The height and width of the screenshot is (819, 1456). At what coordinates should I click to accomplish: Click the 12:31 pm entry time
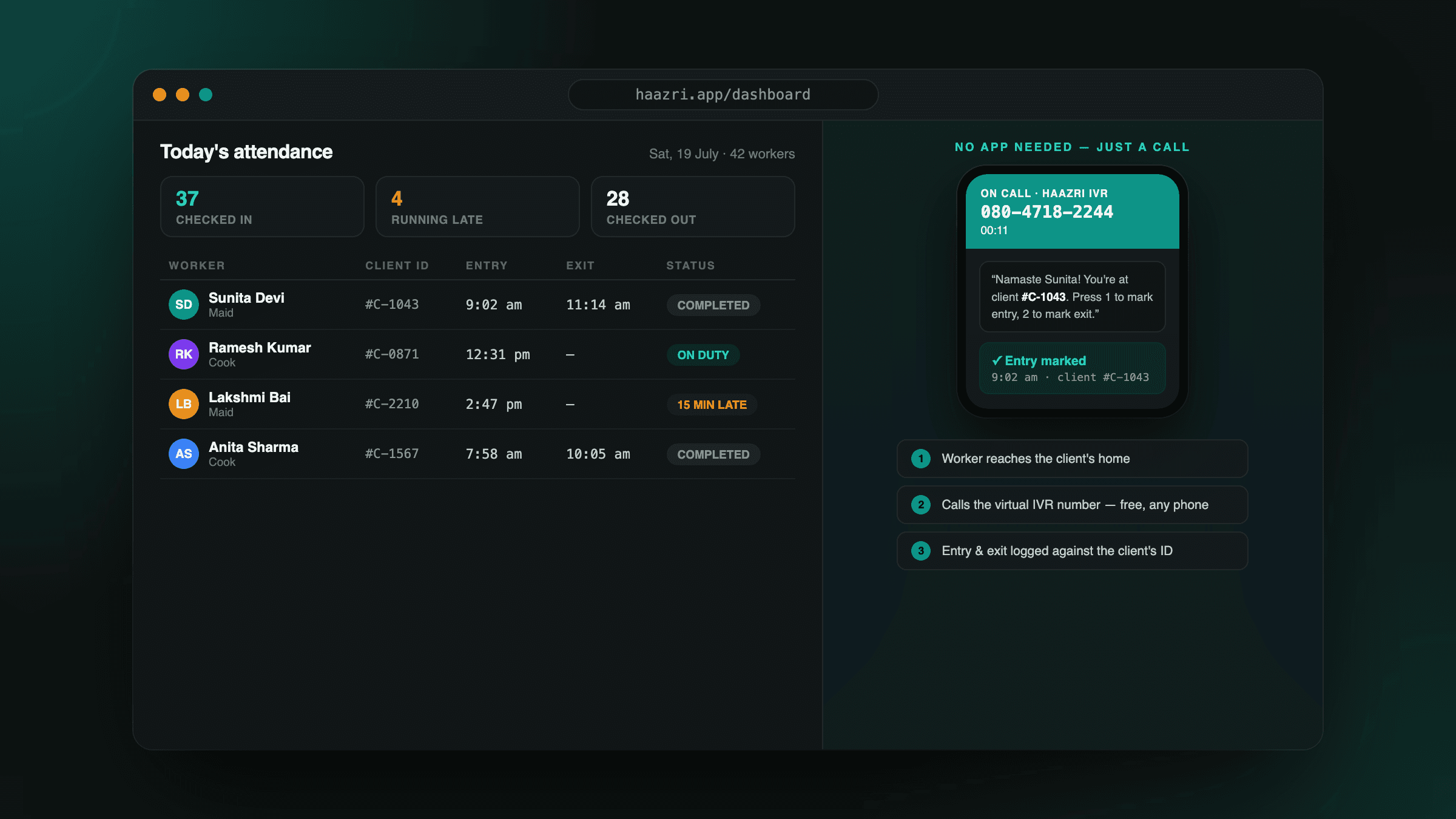coord(497,354)
